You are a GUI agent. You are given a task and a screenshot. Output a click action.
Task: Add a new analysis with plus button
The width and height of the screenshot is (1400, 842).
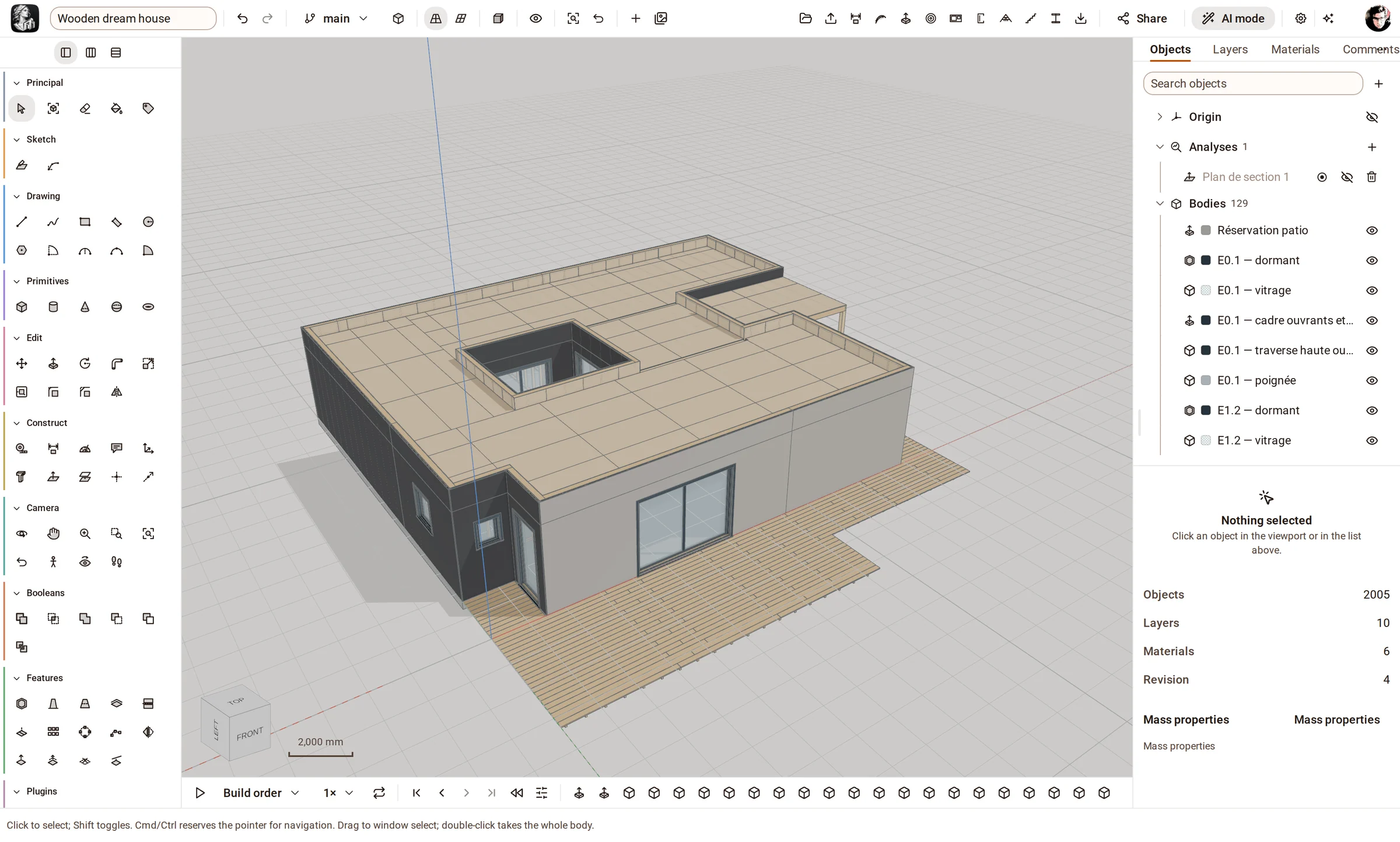(x=1372, y=147)
